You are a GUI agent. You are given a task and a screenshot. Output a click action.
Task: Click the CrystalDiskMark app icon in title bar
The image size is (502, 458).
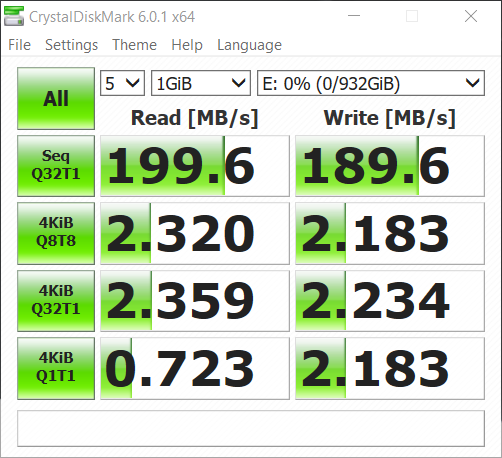pyautogui.click(x=14, y=16)
